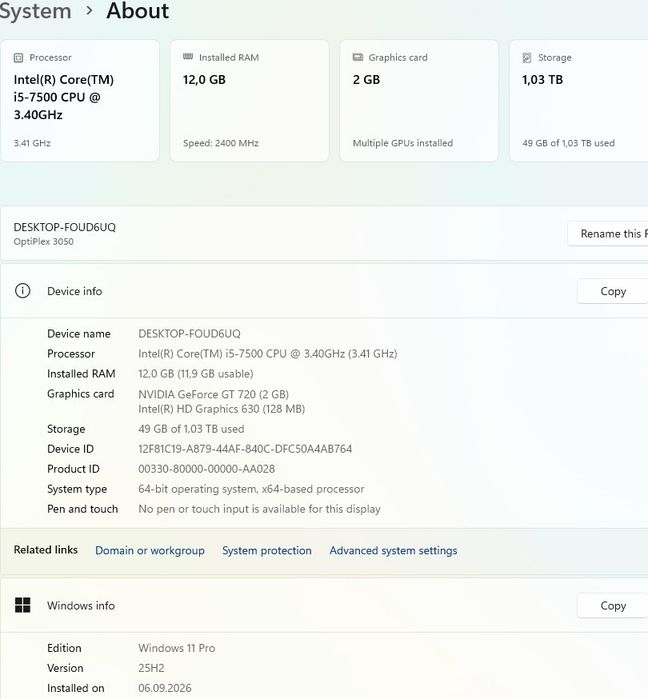This screenshot has height=699, width=648.
Task: Click '12,0 GB (11,9 GB usable)' value
Action: 196,374
